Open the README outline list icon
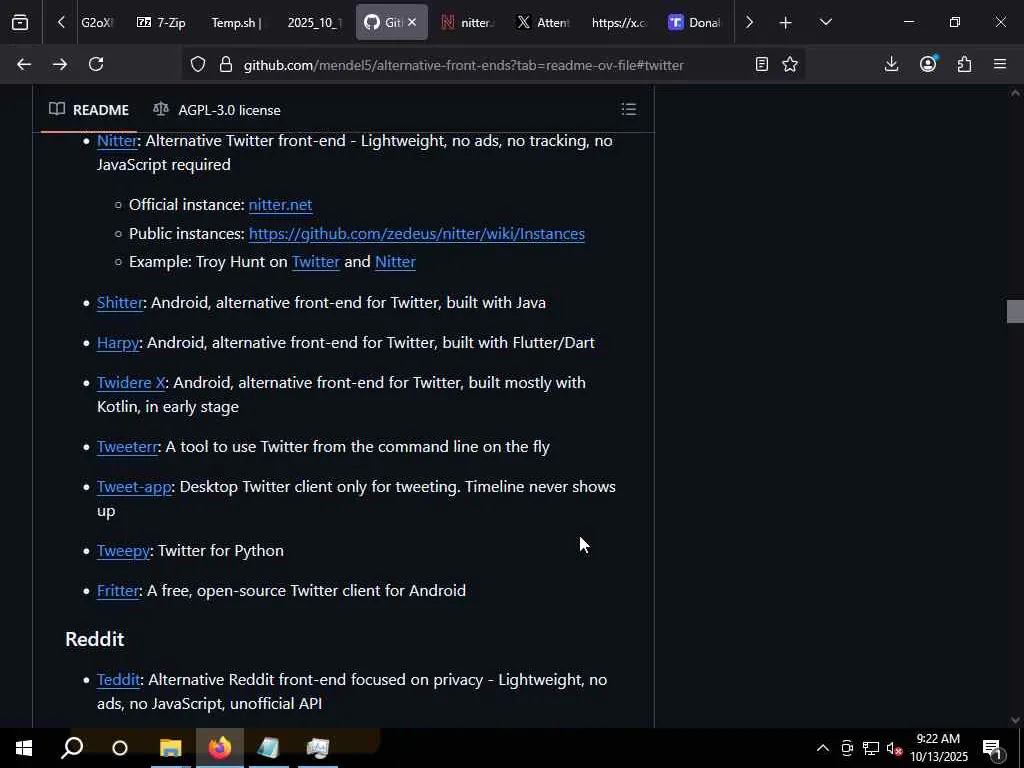1024x768 pixels. pyautogui.click(x=629, y=109)
